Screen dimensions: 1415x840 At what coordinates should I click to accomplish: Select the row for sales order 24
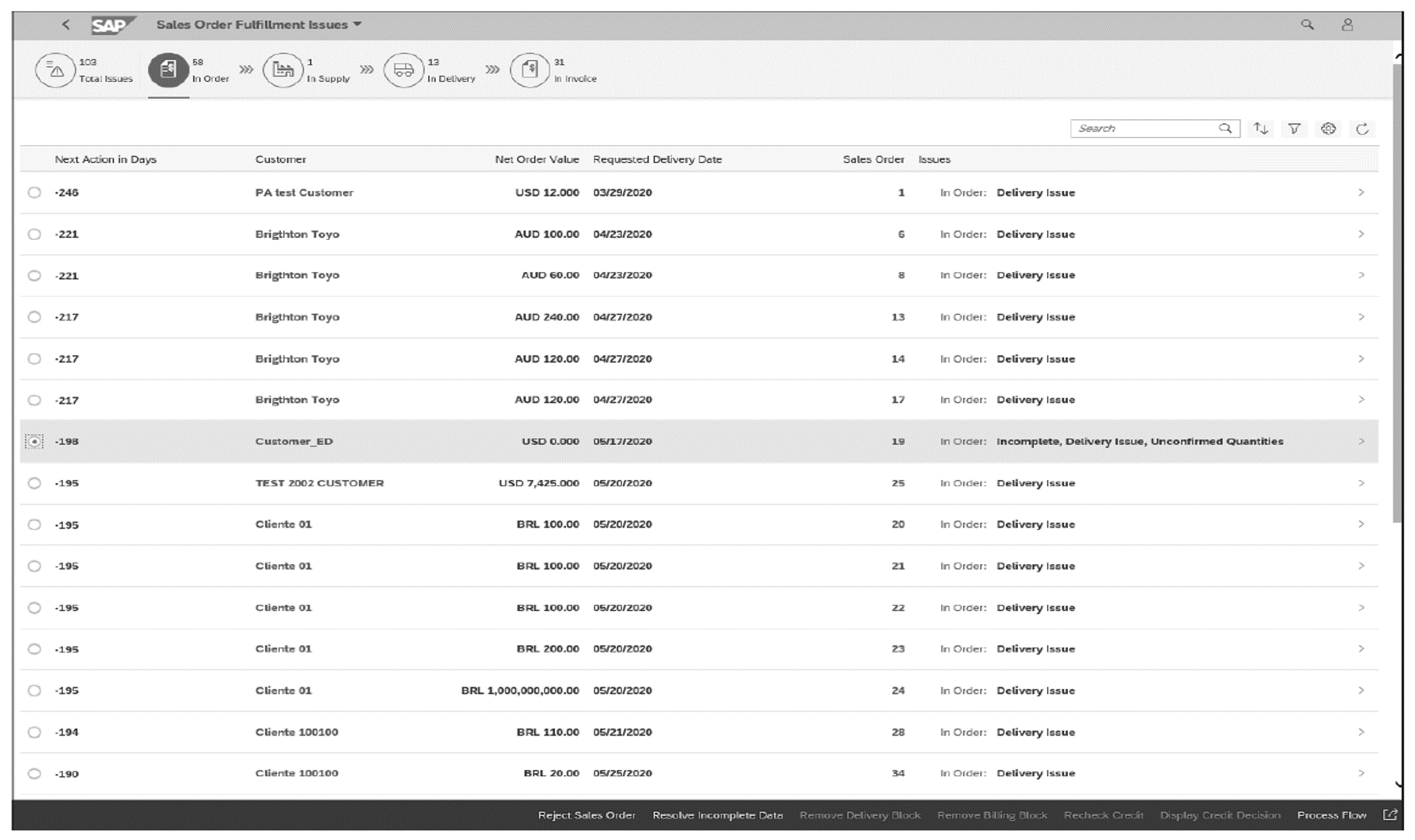pos(35,690)
